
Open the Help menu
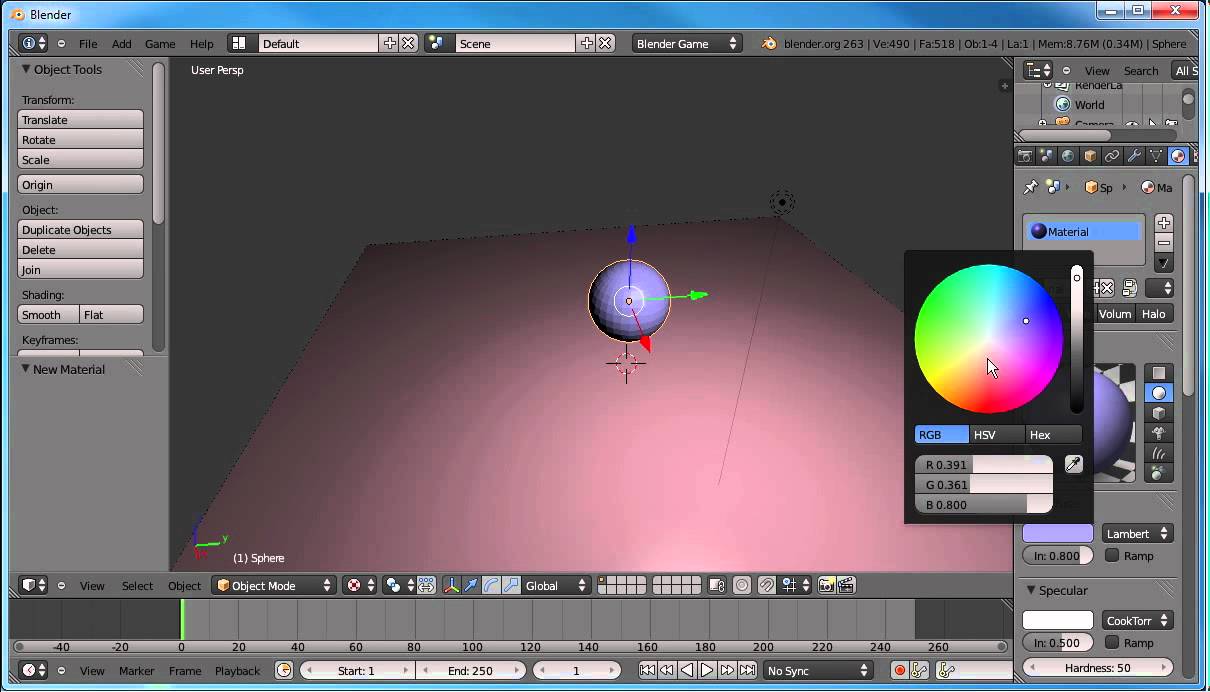(x=201, y=43)
